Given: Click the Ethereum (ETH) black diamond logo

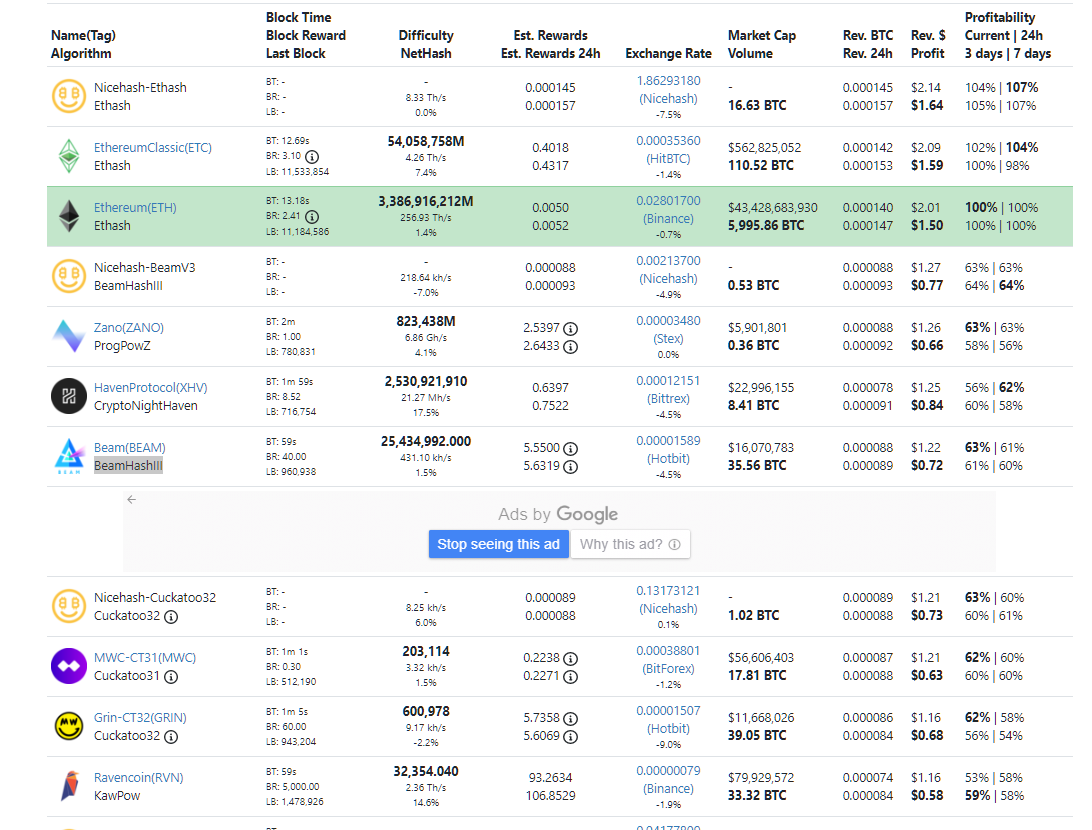Looking at the screenshot, I should point(69,216).
